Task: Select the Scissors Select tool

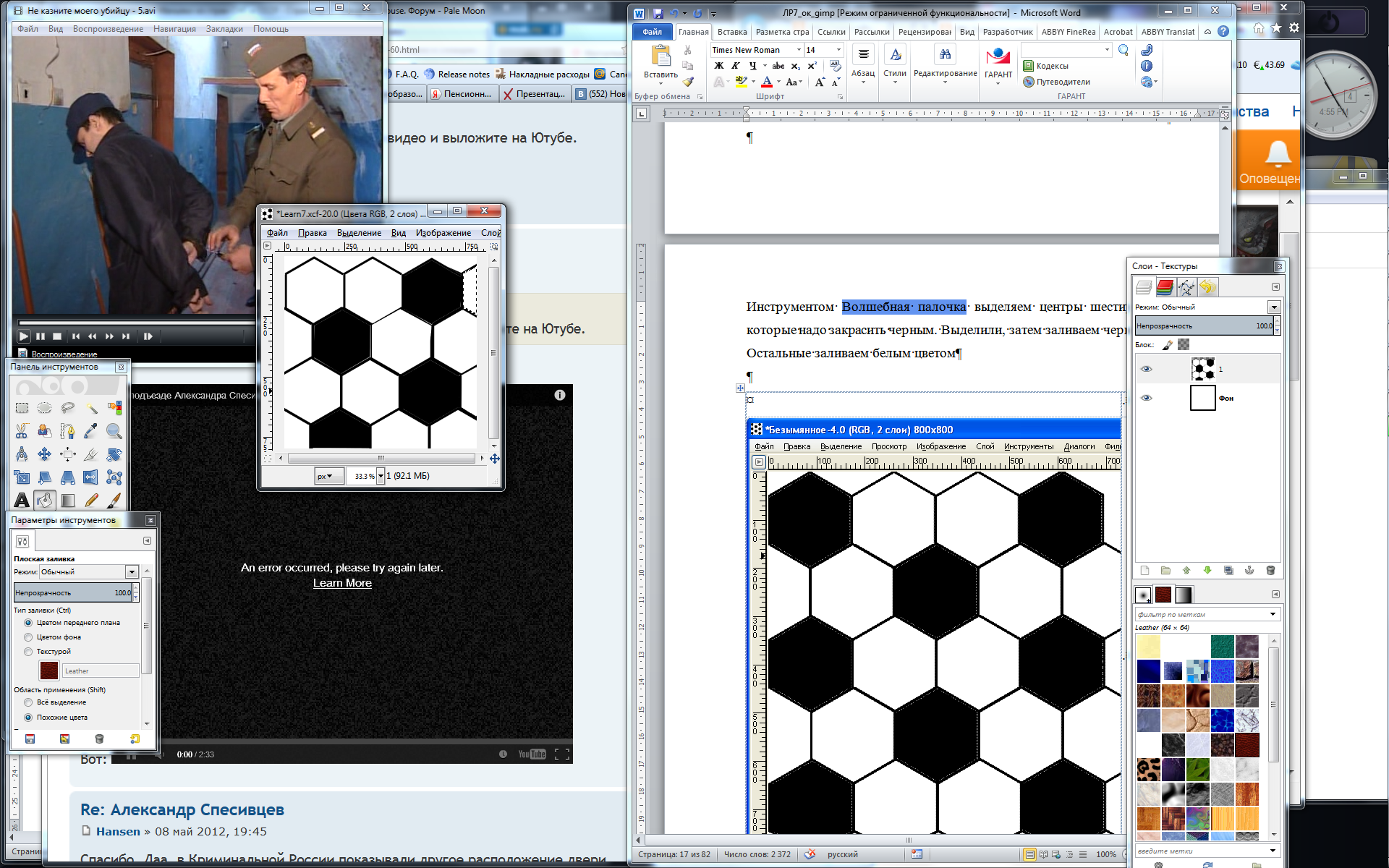Action: [22, 431]
